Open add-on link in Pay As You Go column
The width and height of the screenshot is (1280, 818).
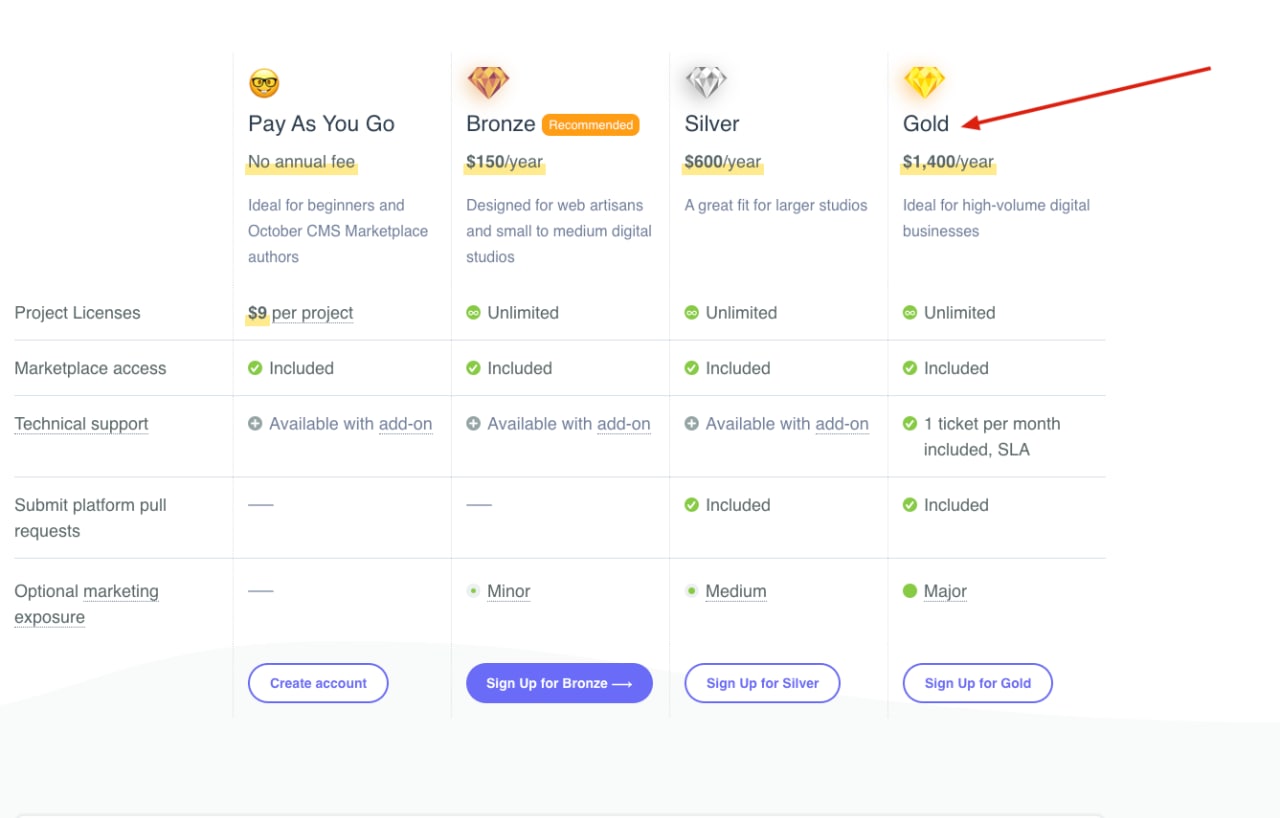coord(405,424)
